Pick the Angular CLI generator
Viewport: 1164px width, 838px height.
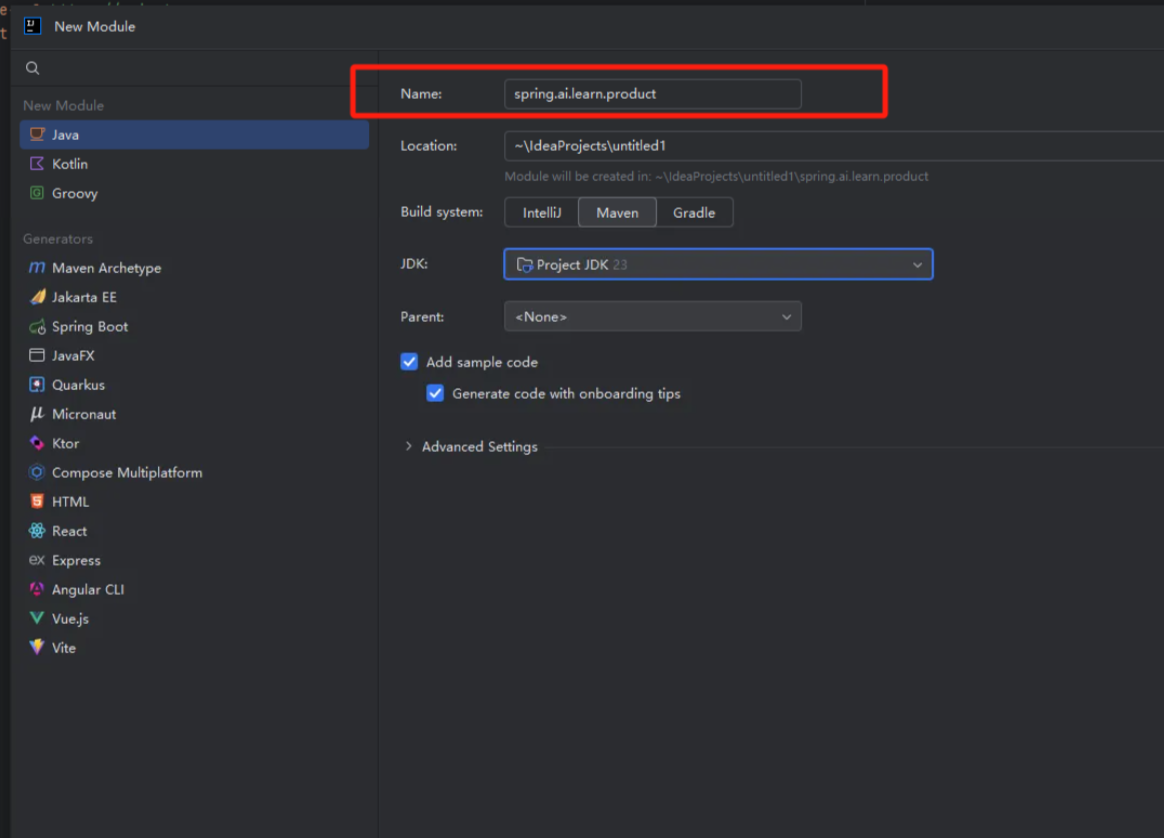pyautogui.click(x=194, y=589)
